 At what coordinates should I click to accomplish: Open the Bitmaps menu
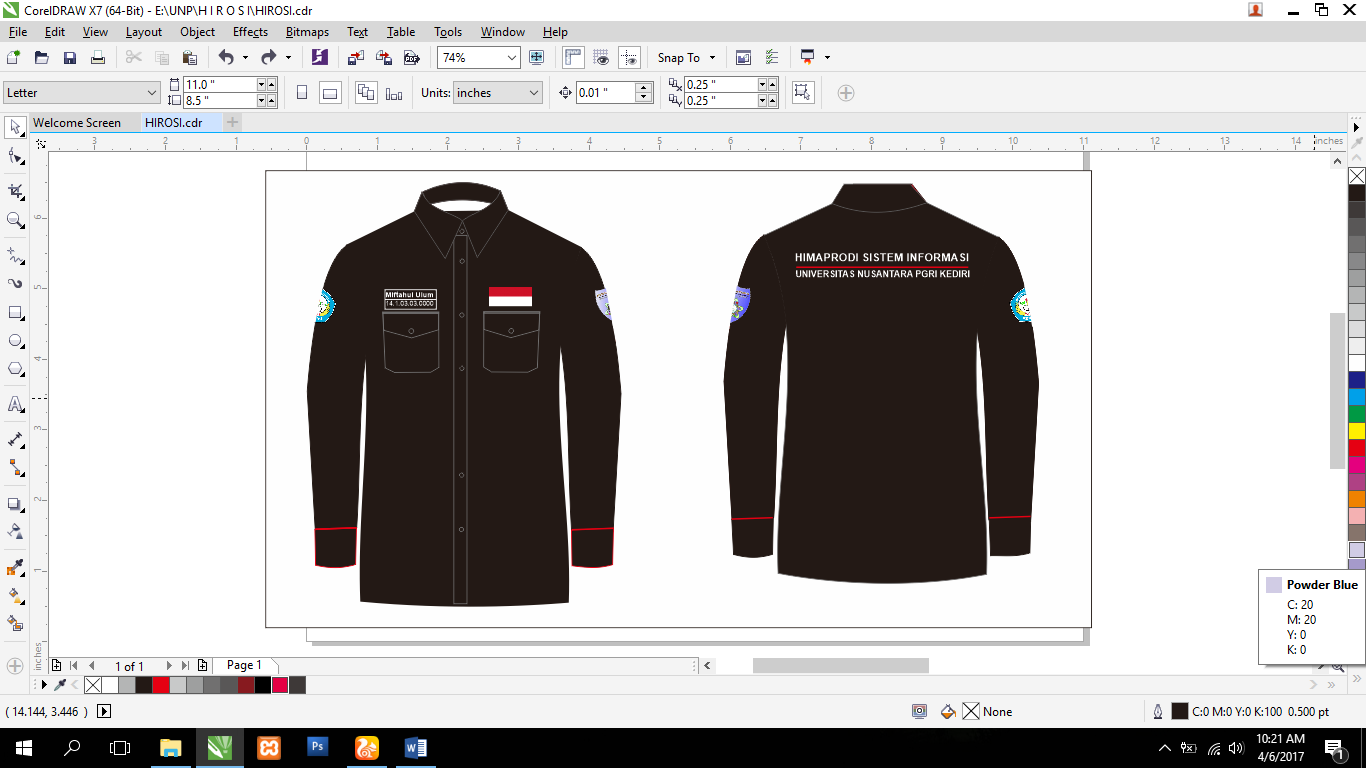coord(307,31)
